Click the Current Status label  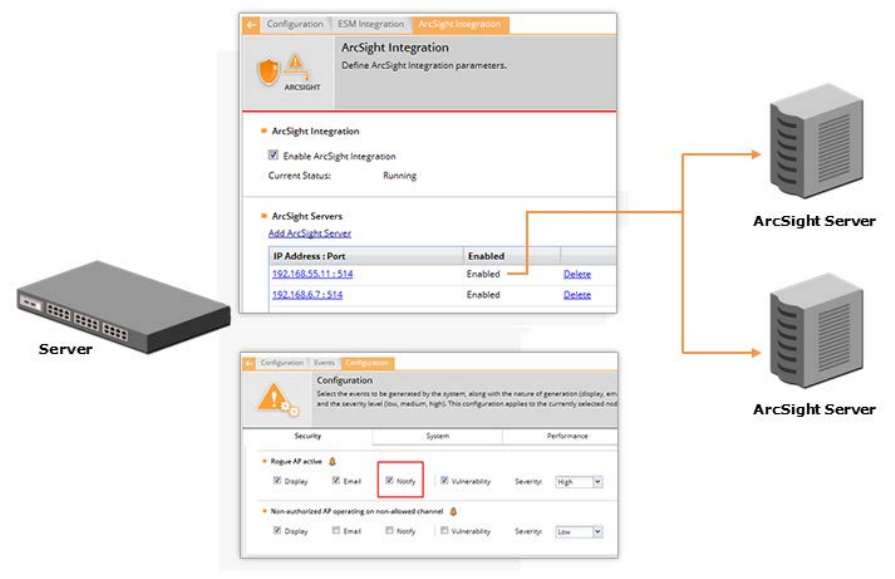tap(299, 176)
